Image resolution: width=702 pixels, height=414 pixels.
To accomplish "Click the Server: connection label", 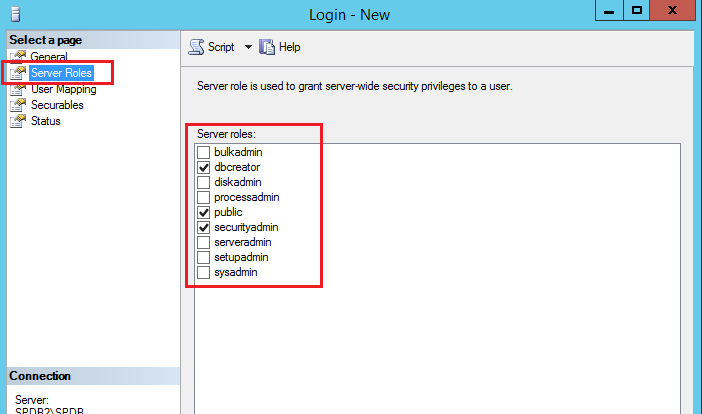I will pyautogui.click(x=32, y=400).
